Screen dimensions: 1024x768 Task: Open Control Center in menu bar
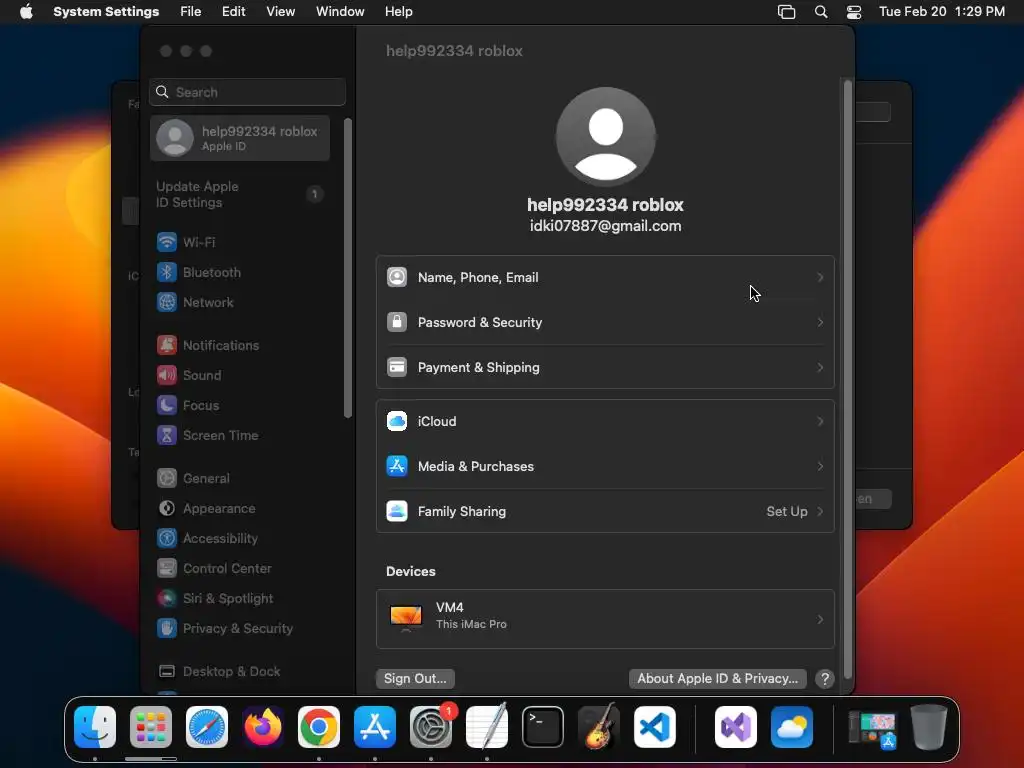point(854,12)
